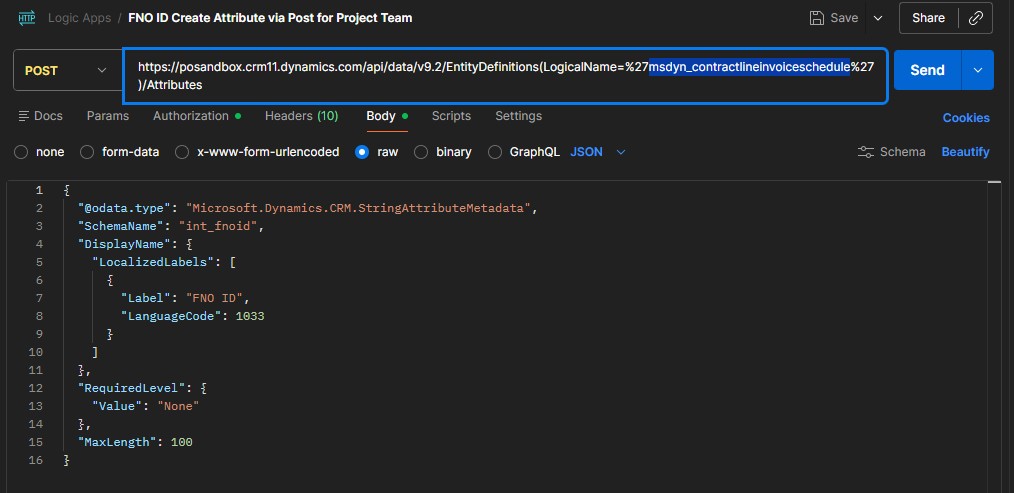
Task: Click the HTTP request type icon
Action: [x=27, y=17]
